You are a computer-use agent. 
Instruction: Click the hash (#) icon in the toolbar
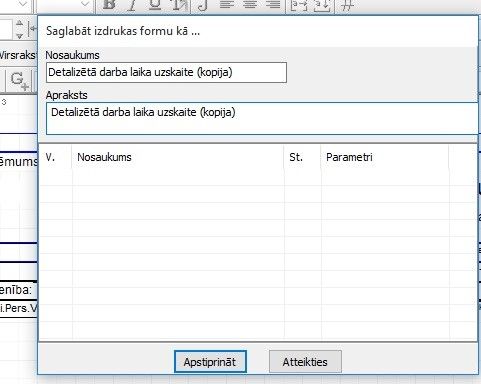click(347, 5)
